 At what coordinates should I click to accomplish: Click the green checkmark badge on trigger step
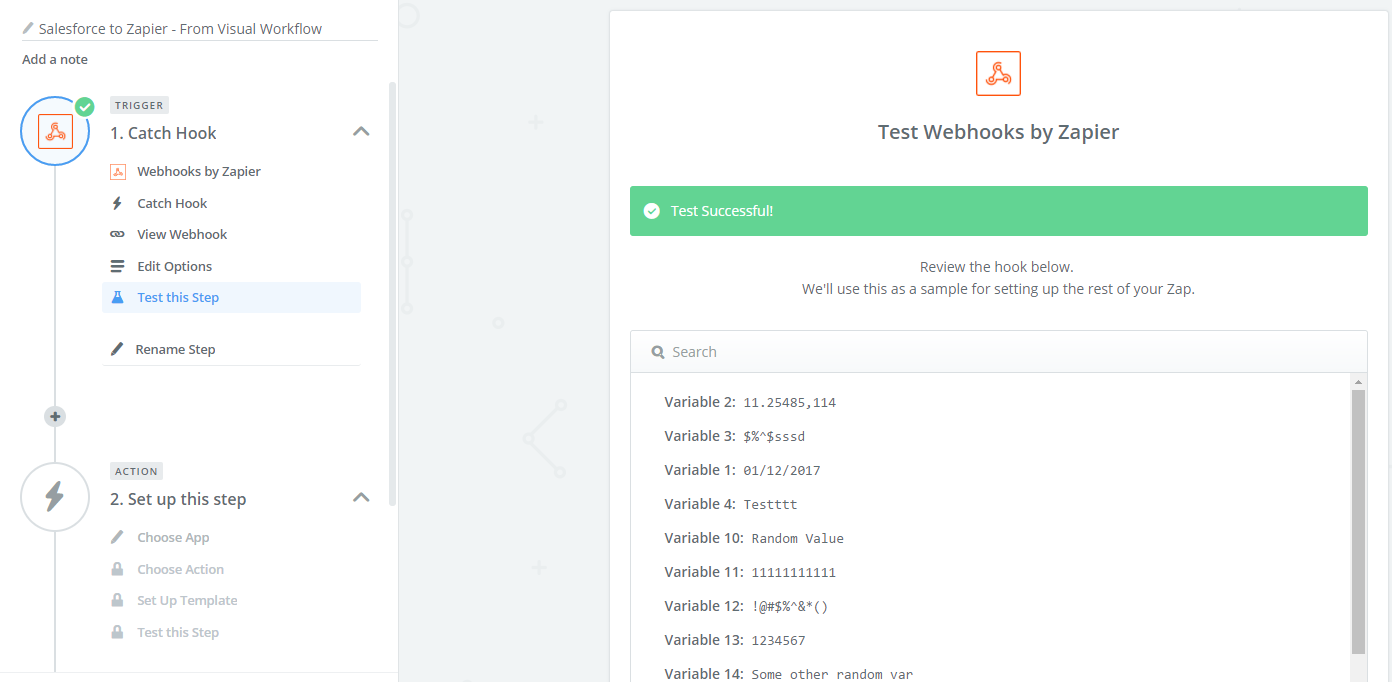85,106
